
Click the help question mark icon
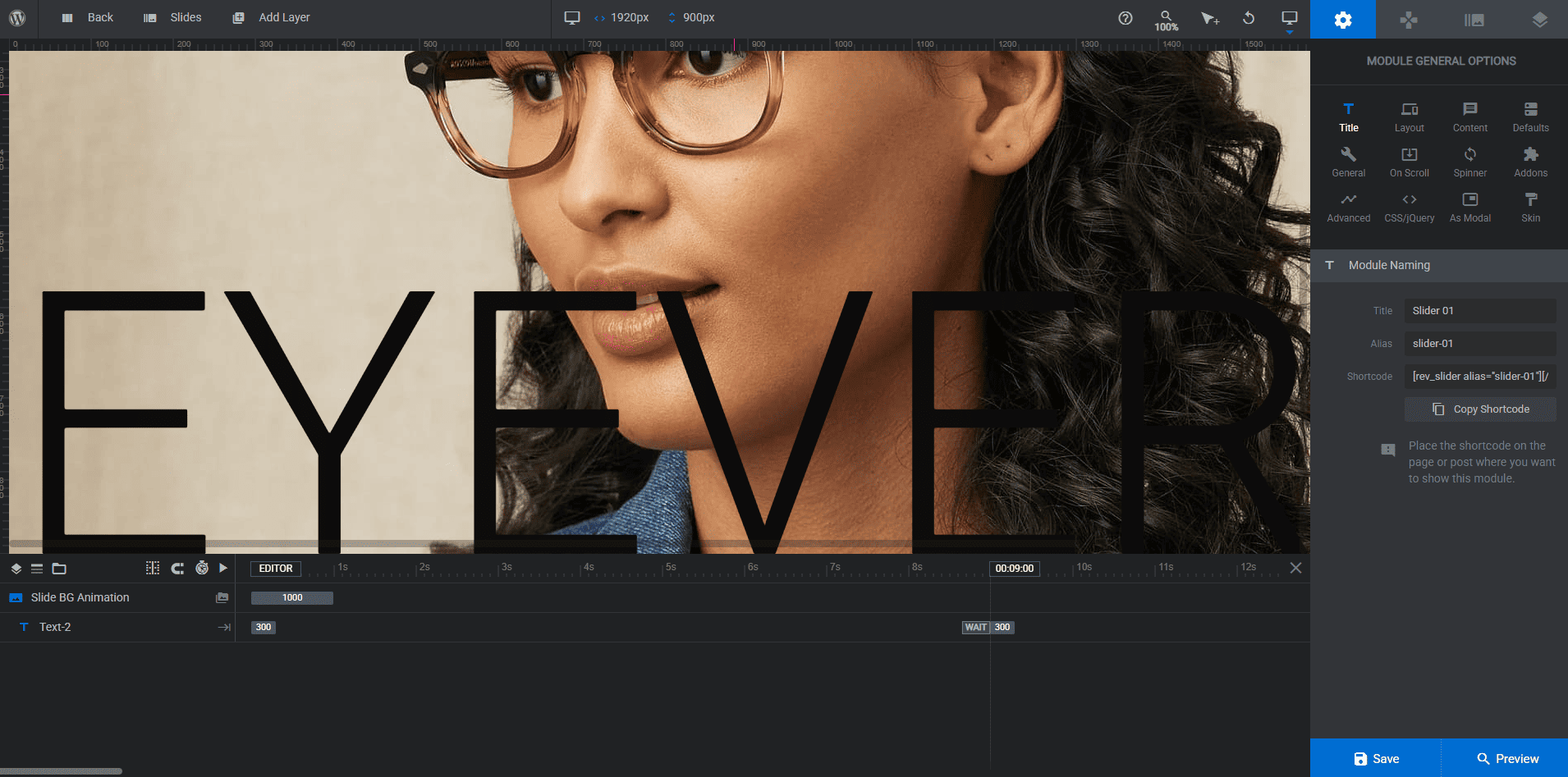pos(1126,18)
